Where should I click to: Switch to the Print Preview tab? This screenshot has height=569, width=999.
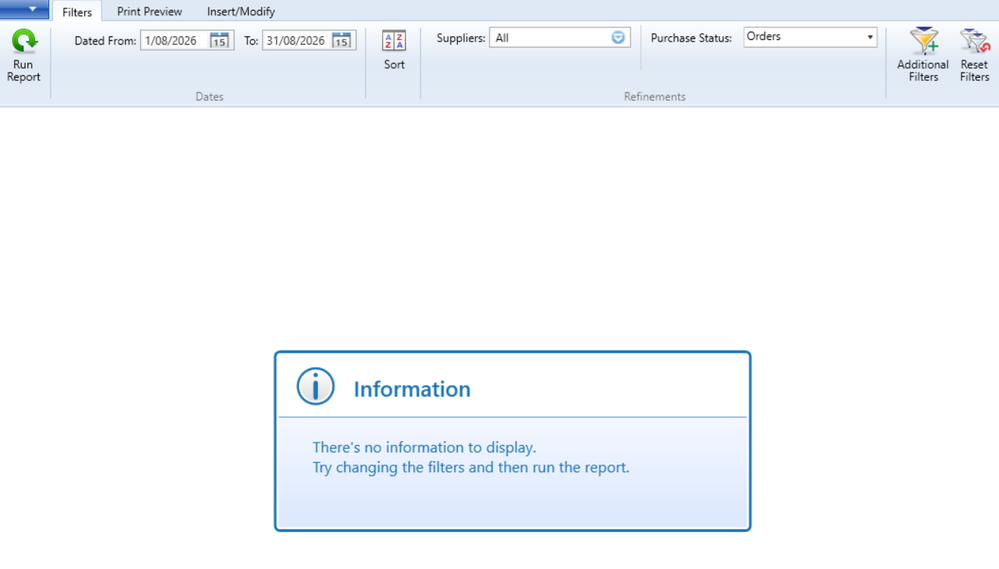(149, 11)
